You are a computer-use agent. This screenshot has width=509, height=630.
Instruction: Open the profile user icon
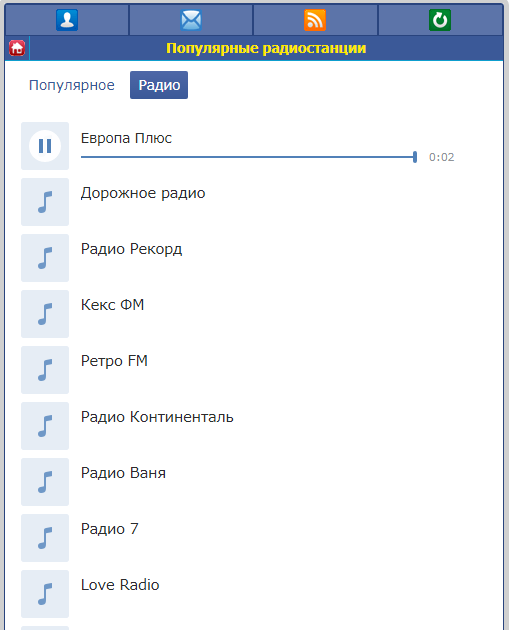[x=67, y=20]
